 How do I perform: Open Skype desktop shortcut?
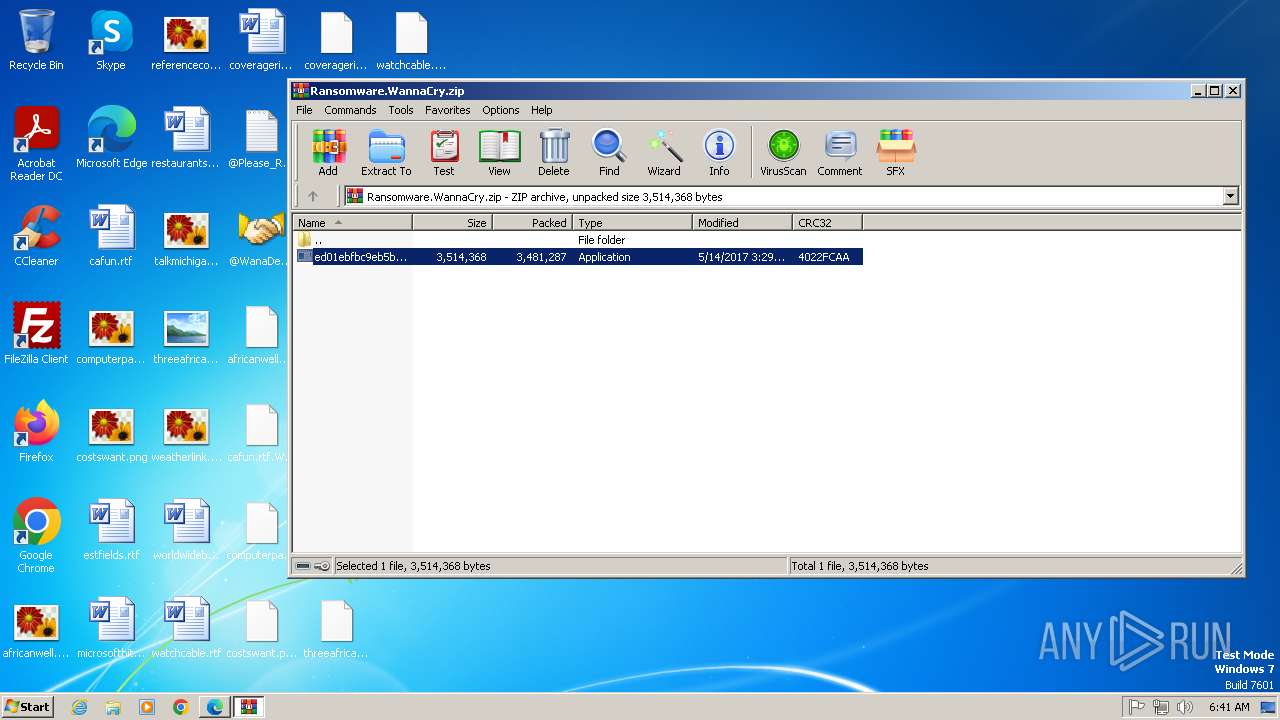click(x=111, y=41)
